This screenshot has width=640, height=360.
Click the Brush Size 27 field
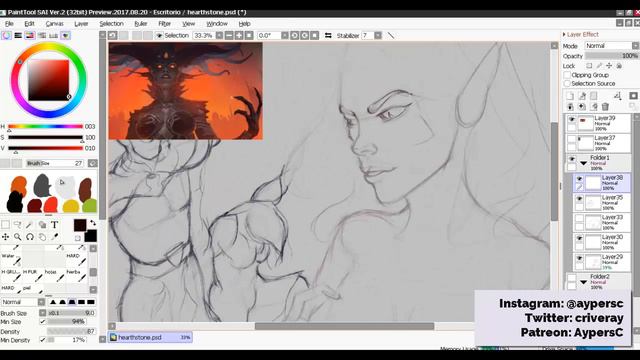point(55,163)
